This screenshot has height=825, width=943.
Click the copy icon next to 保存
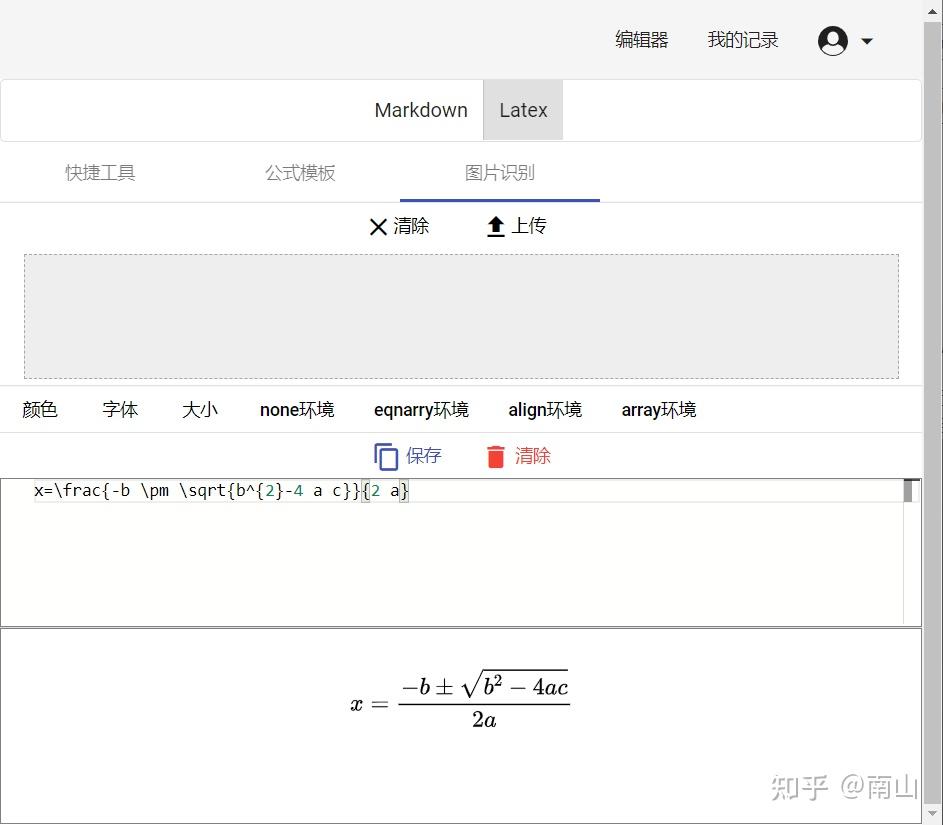click(x=386, y=455)
